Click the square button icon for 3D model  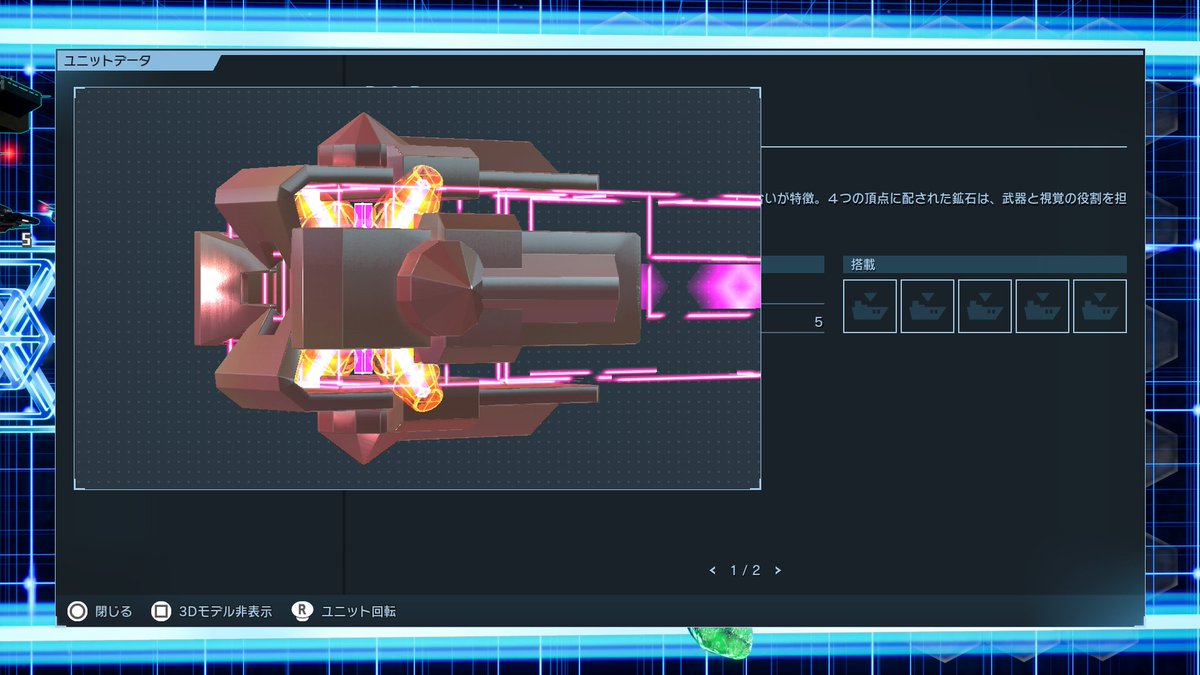(161, 611)
